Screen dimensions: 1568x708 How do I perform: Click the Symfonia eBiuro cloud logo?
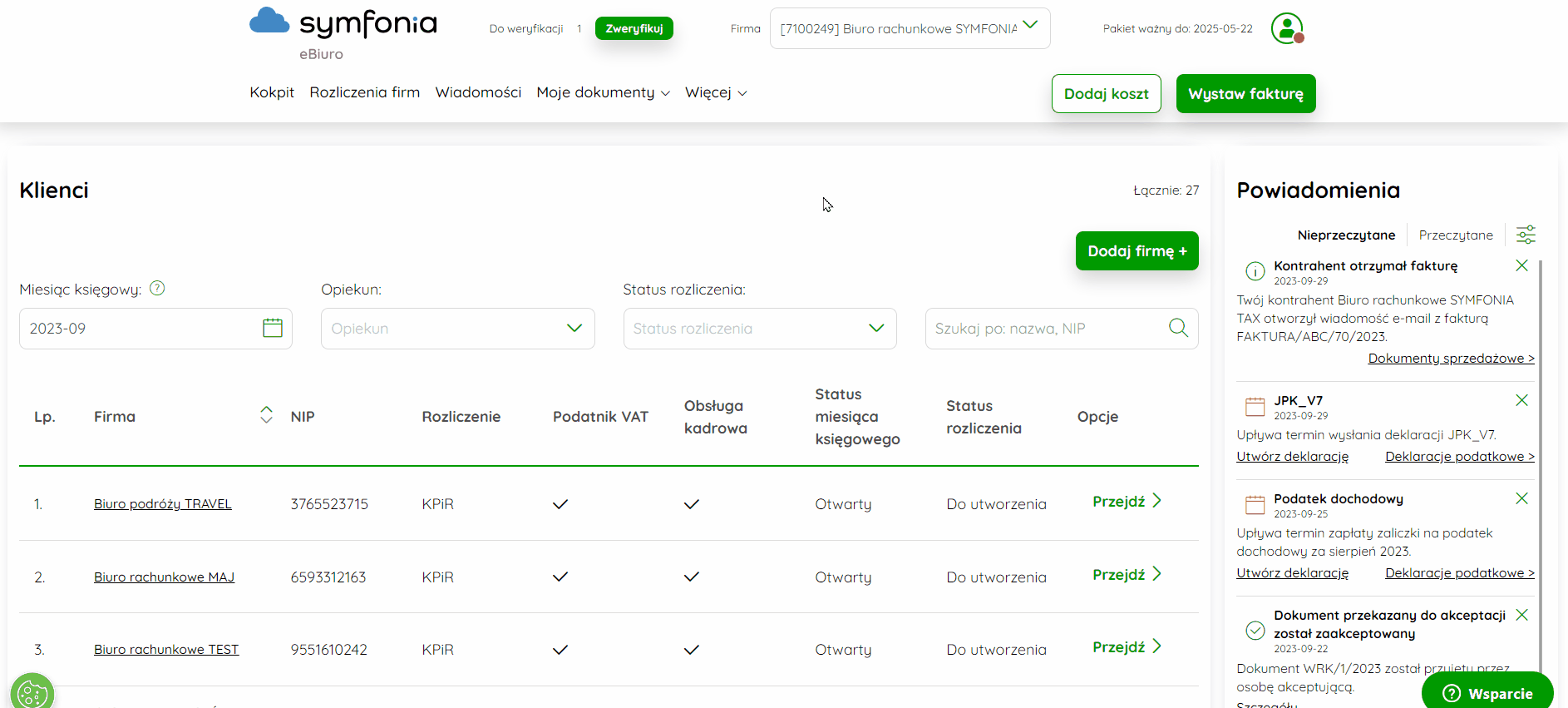coord(343,34)
